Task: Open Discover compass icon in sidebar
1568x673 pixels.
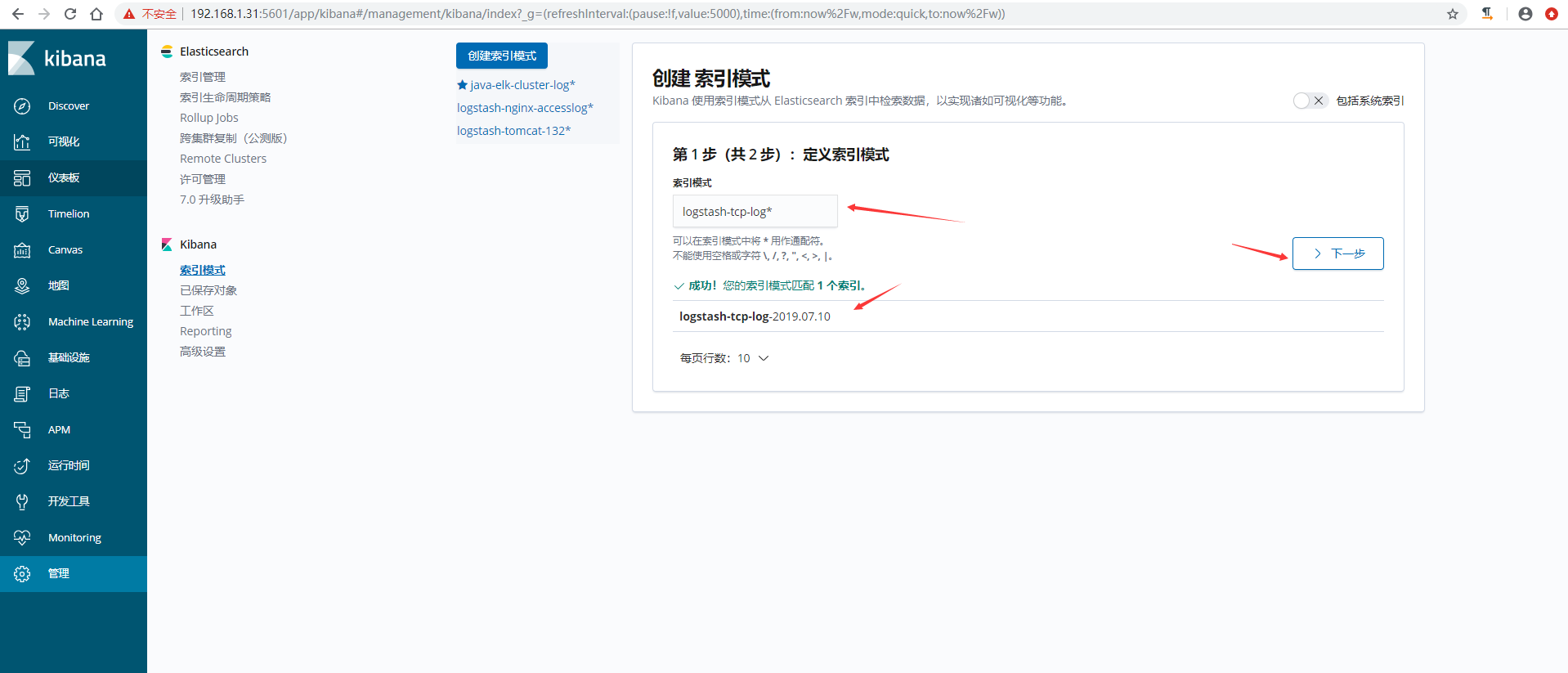Action: tap(22, 106)
